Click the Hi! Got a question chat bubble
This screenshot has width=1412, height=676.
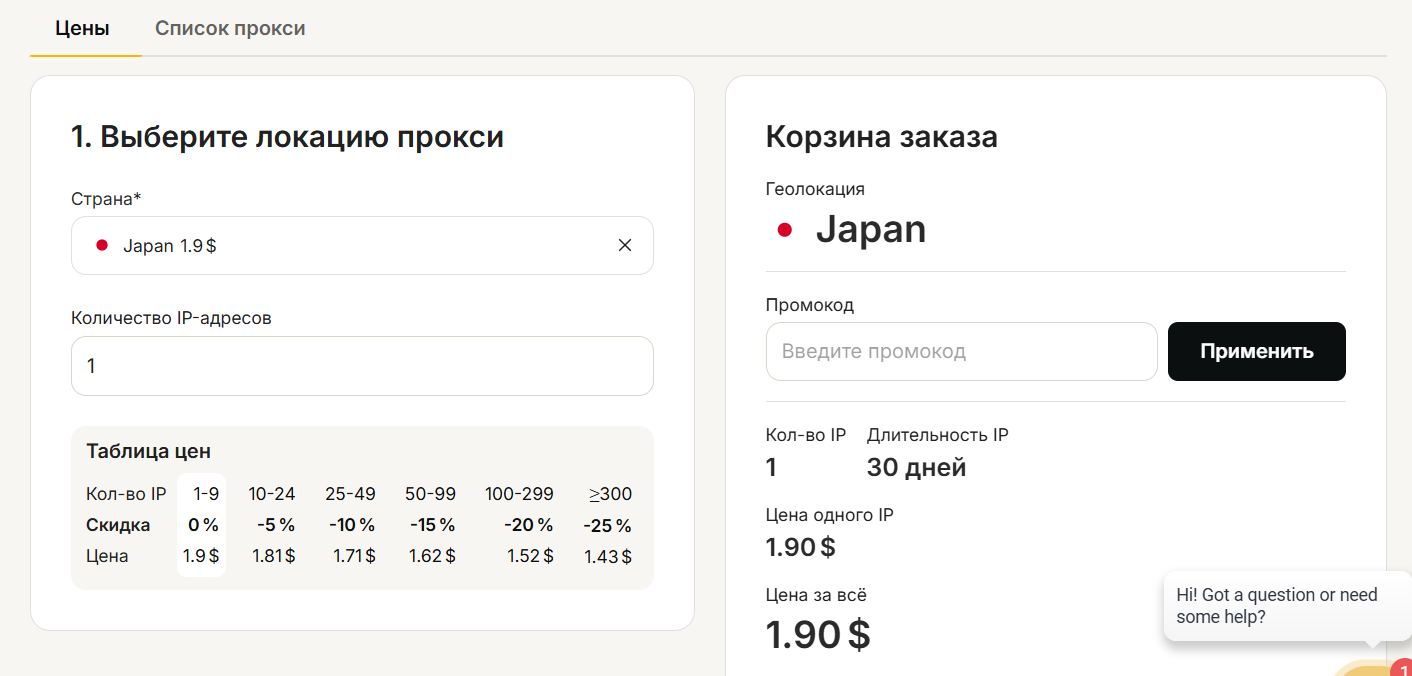tap(1276, 606)
